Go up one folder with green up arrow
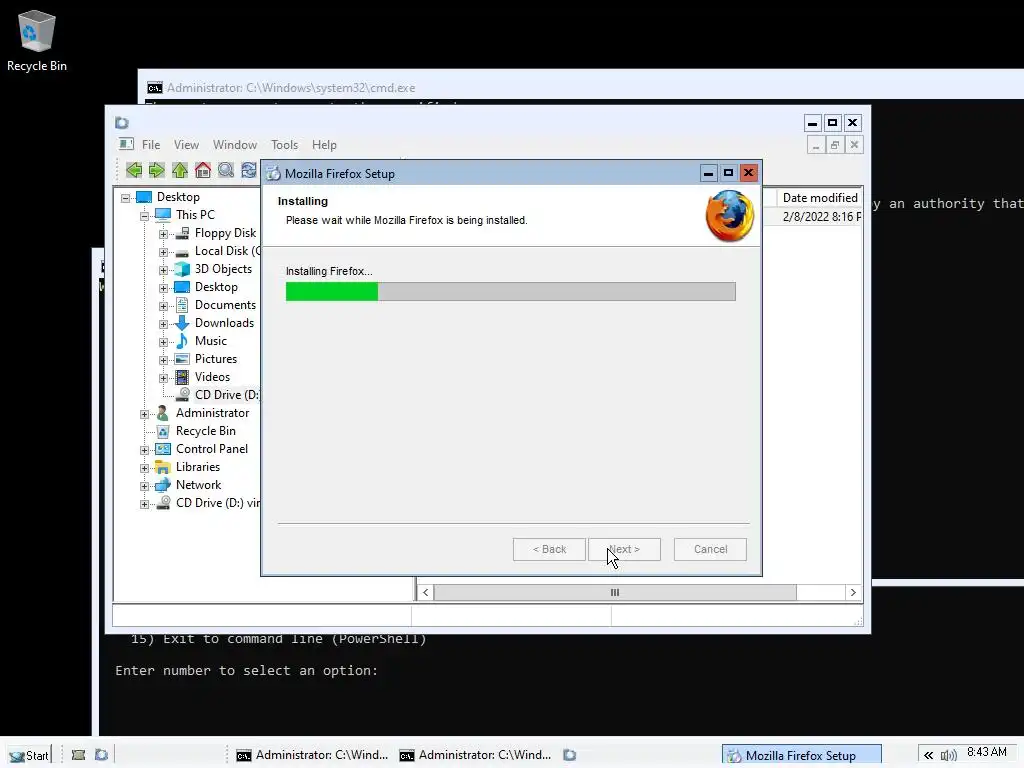 180,170
